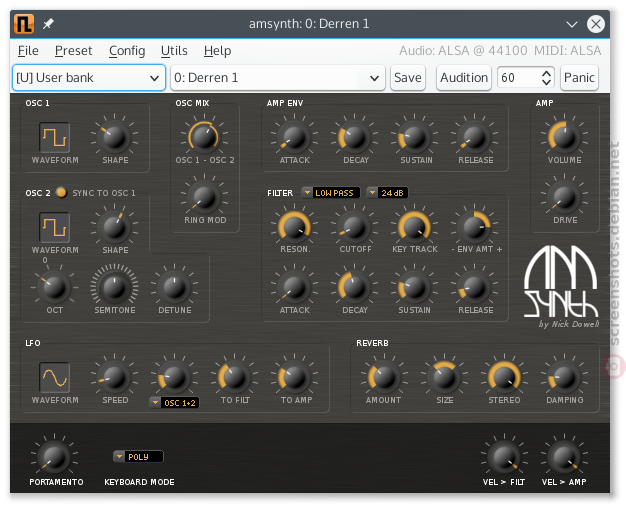626x509 pixels.
Task: Expand the window title bar chevron menu
Action: [x=572, y=24]
